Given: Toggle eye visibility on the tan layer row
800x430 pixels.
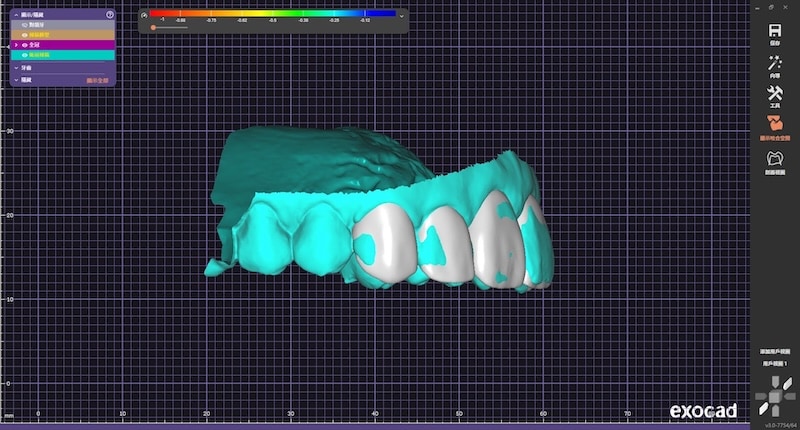Looking at the screenshot, I should (x=24, y=34).
